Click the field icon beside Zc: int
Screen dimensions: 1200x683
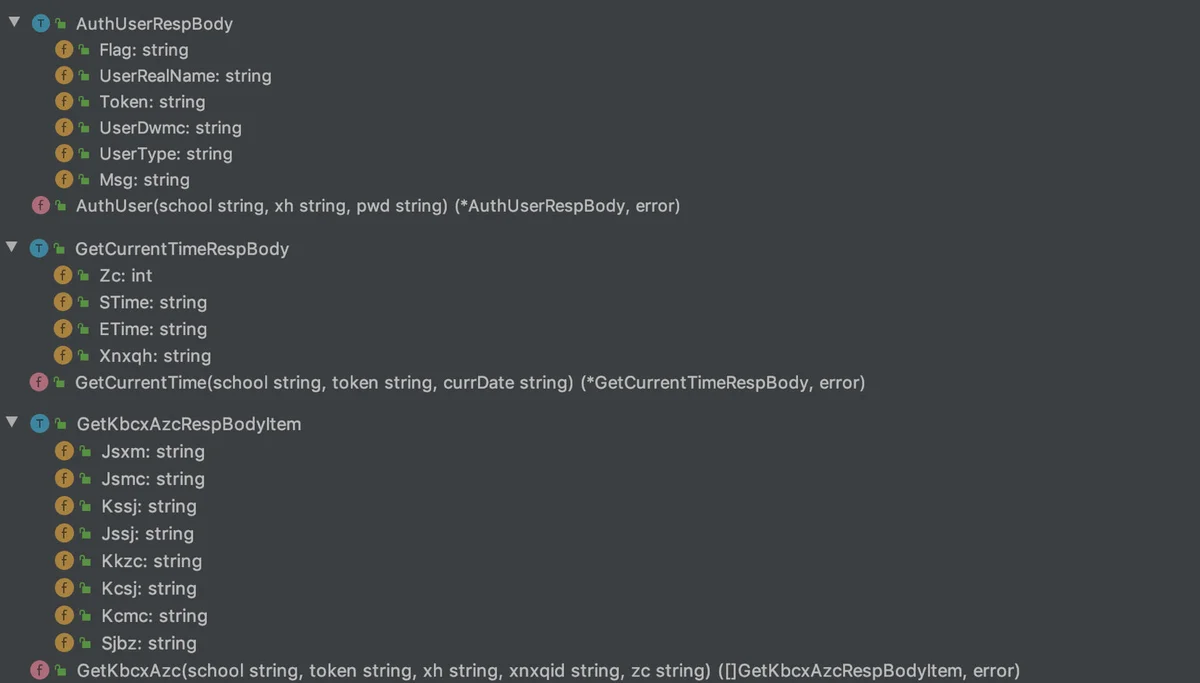(64, 275)
